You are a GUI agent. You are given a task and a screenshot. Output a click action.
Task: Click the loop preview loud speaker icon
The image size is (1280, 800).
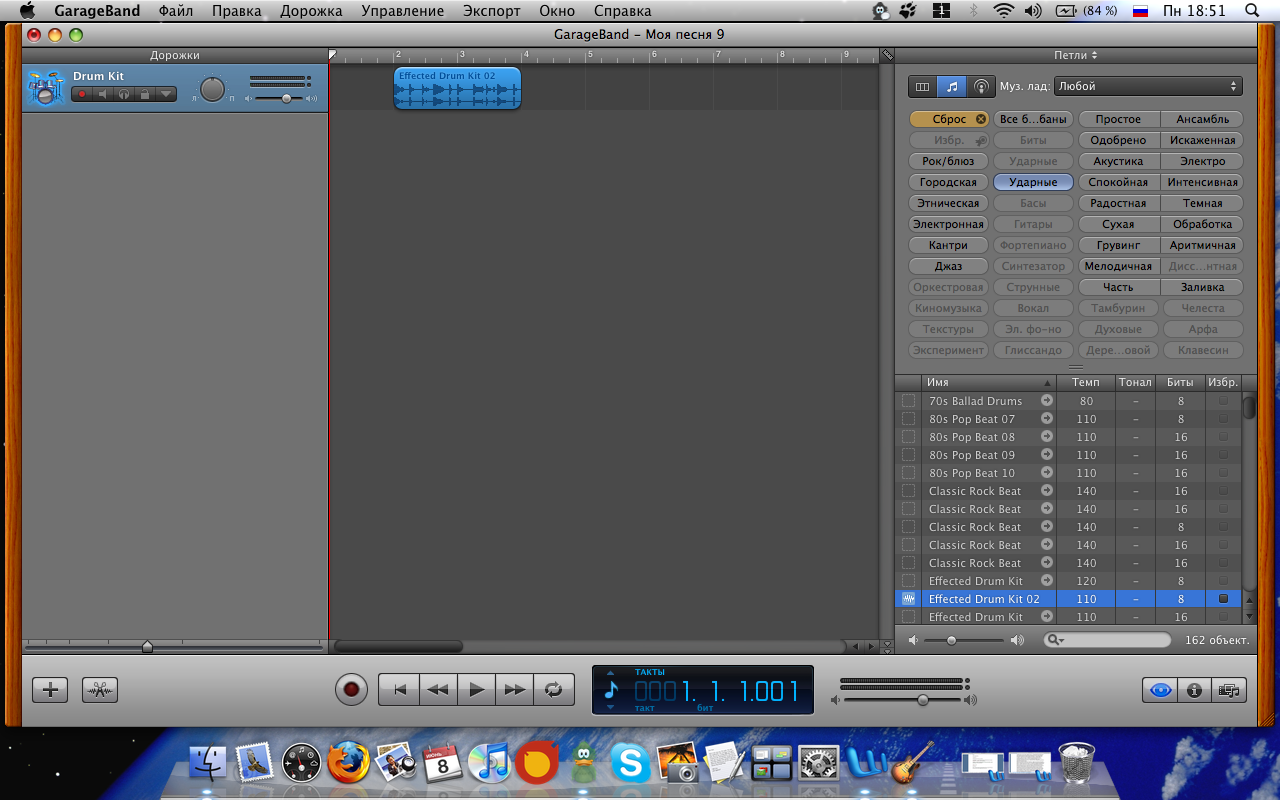coord(1017,640)
